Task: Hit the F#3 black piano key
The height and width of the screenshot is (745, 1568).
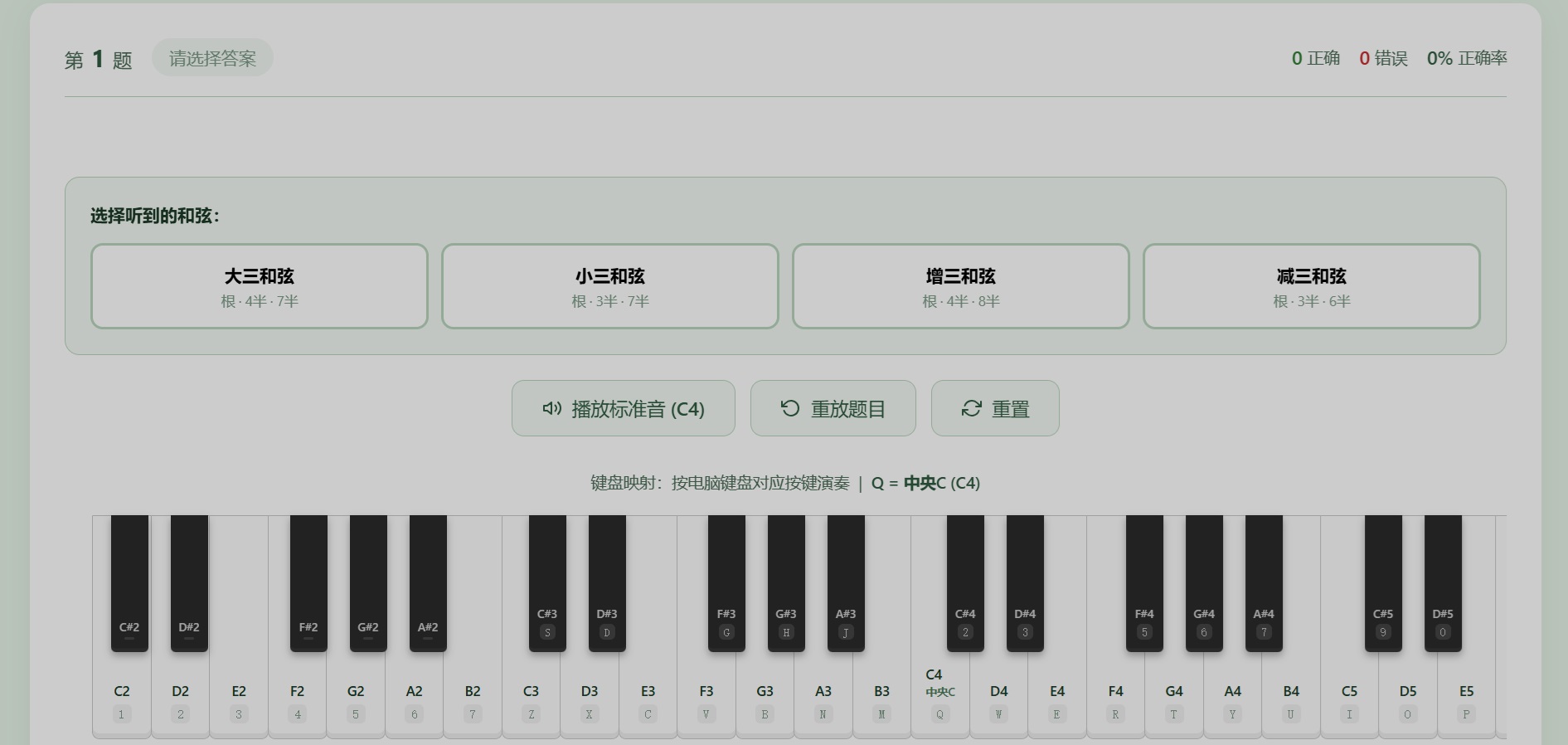Action: (726, 583)
